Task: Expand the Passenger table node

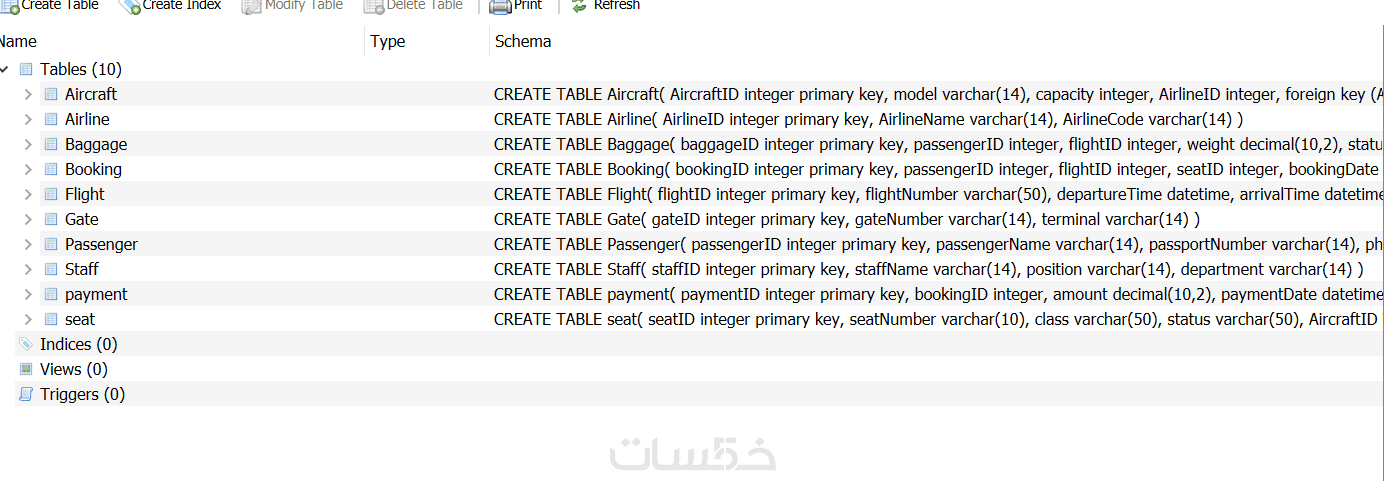Action: click(28, 244)
